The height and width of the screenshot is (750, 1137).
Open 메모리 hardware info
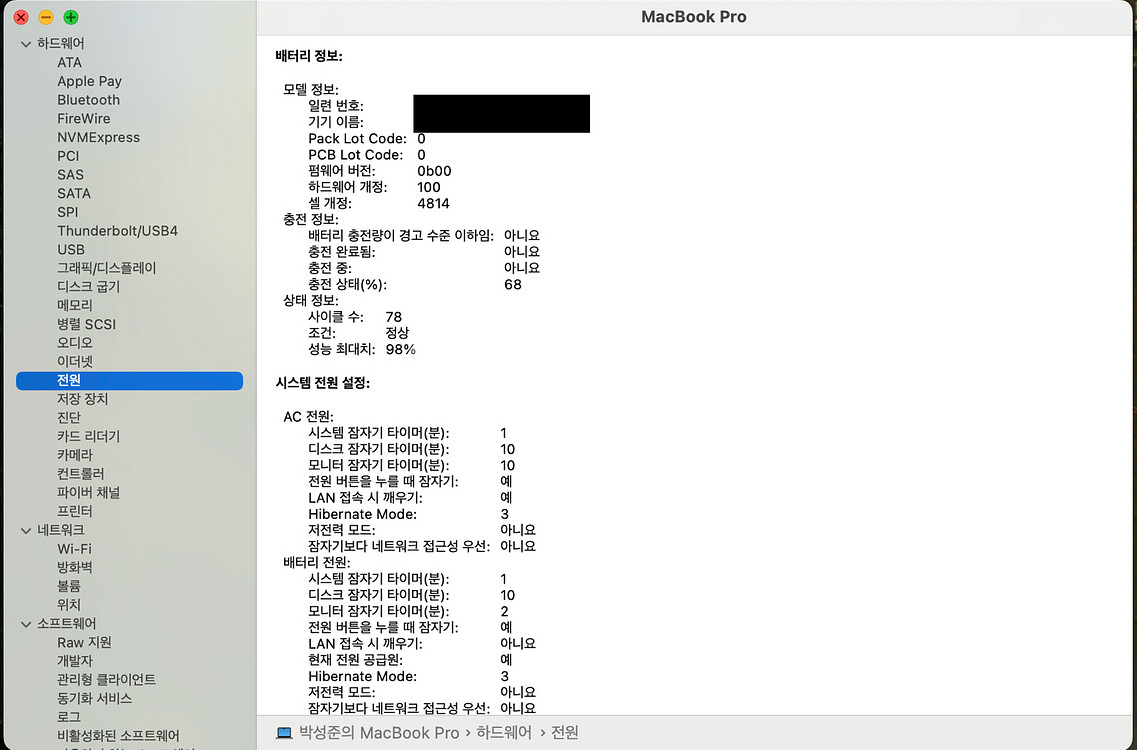click(x=75, y=305)
